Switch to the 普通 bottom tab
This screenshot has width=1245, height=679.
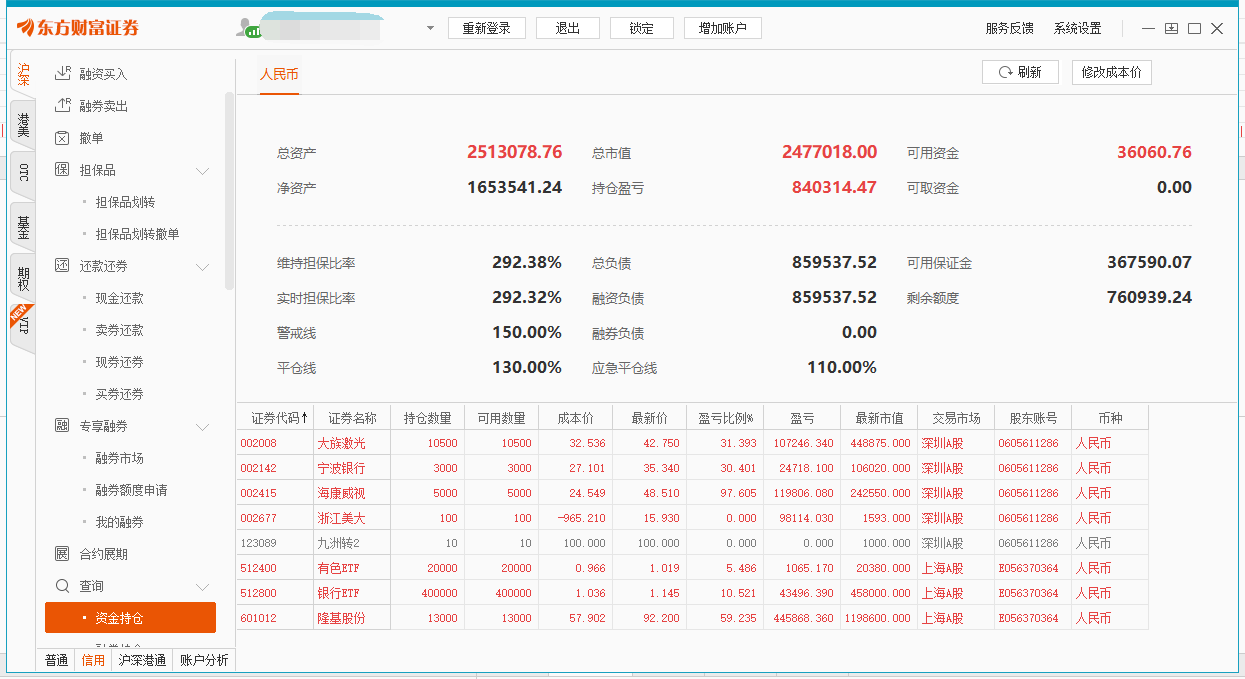(56, 660)
